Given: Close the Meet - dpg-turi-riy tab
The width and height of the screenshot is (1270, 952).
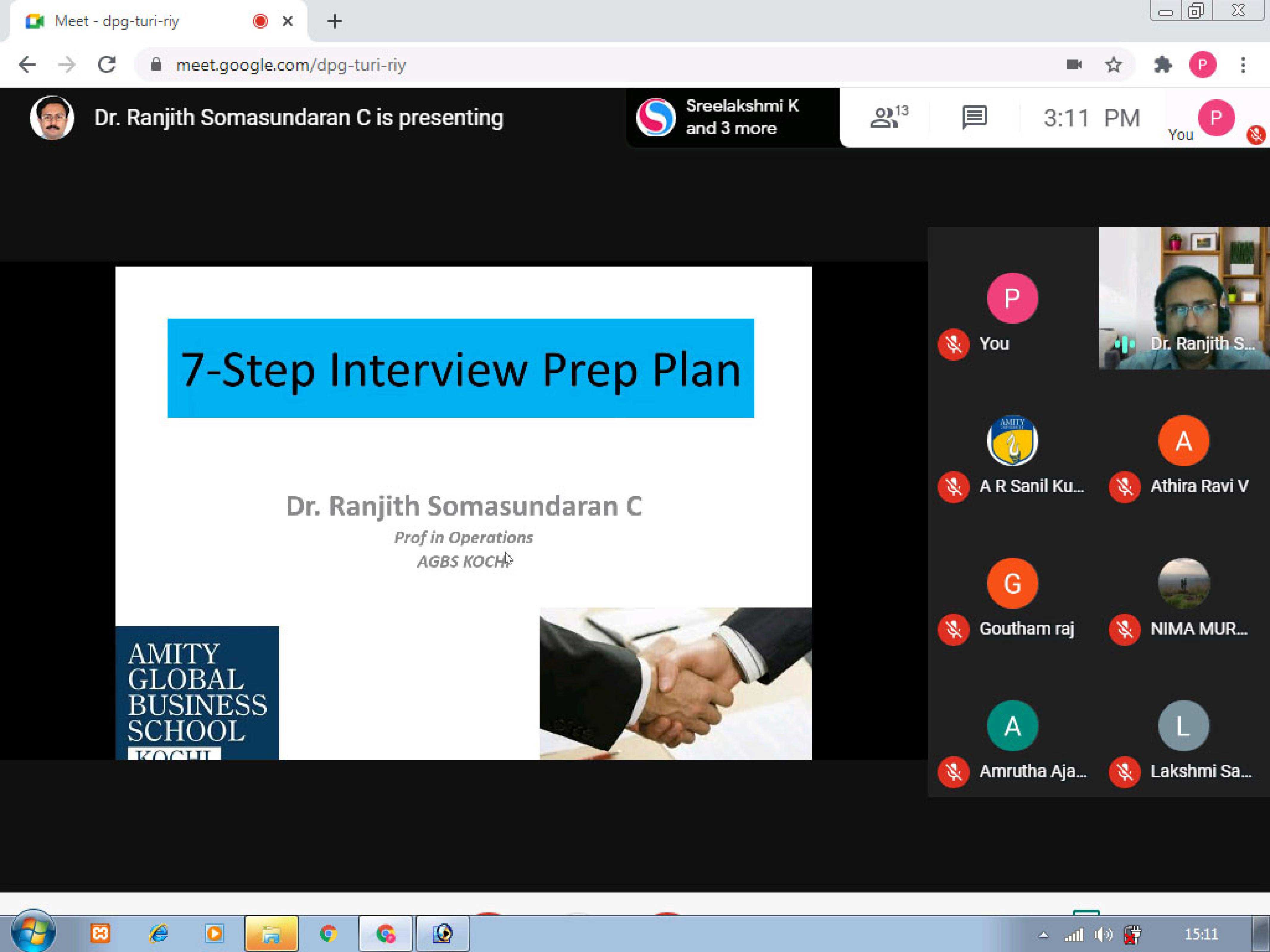Looking at the screenshot, I should click(x=288, y=21).
